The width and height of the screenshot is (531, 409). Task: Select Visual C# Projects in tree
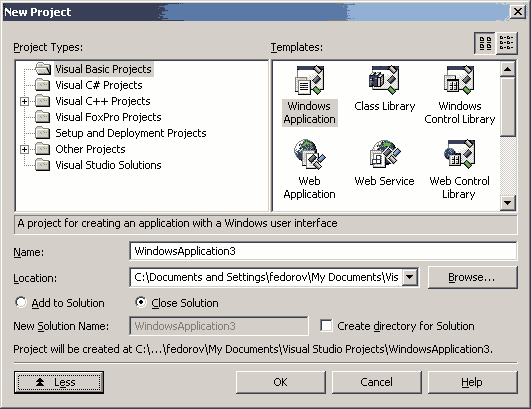click(99, 85)
